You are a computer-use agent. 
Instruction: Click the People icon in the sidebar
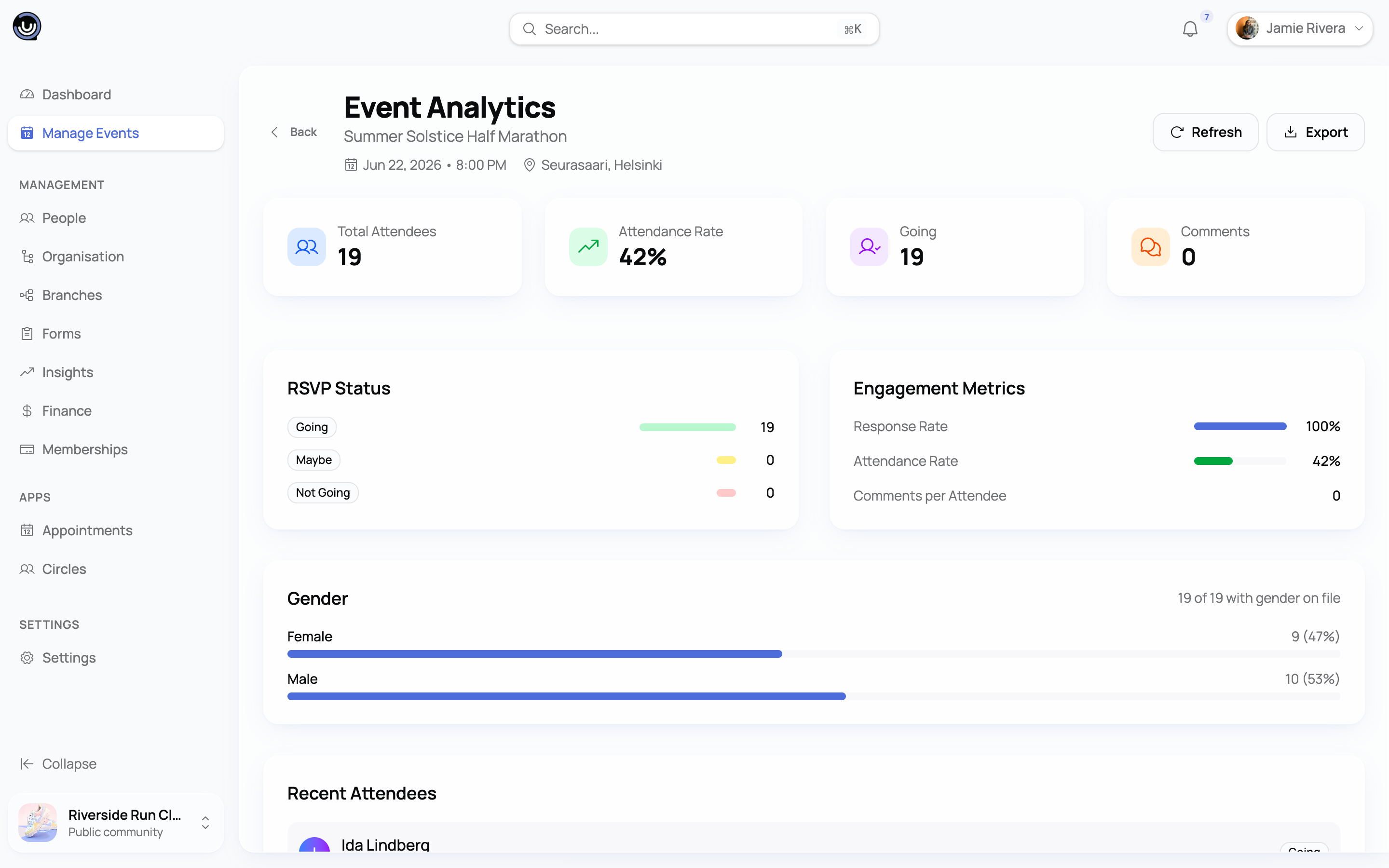coord(27,218)
